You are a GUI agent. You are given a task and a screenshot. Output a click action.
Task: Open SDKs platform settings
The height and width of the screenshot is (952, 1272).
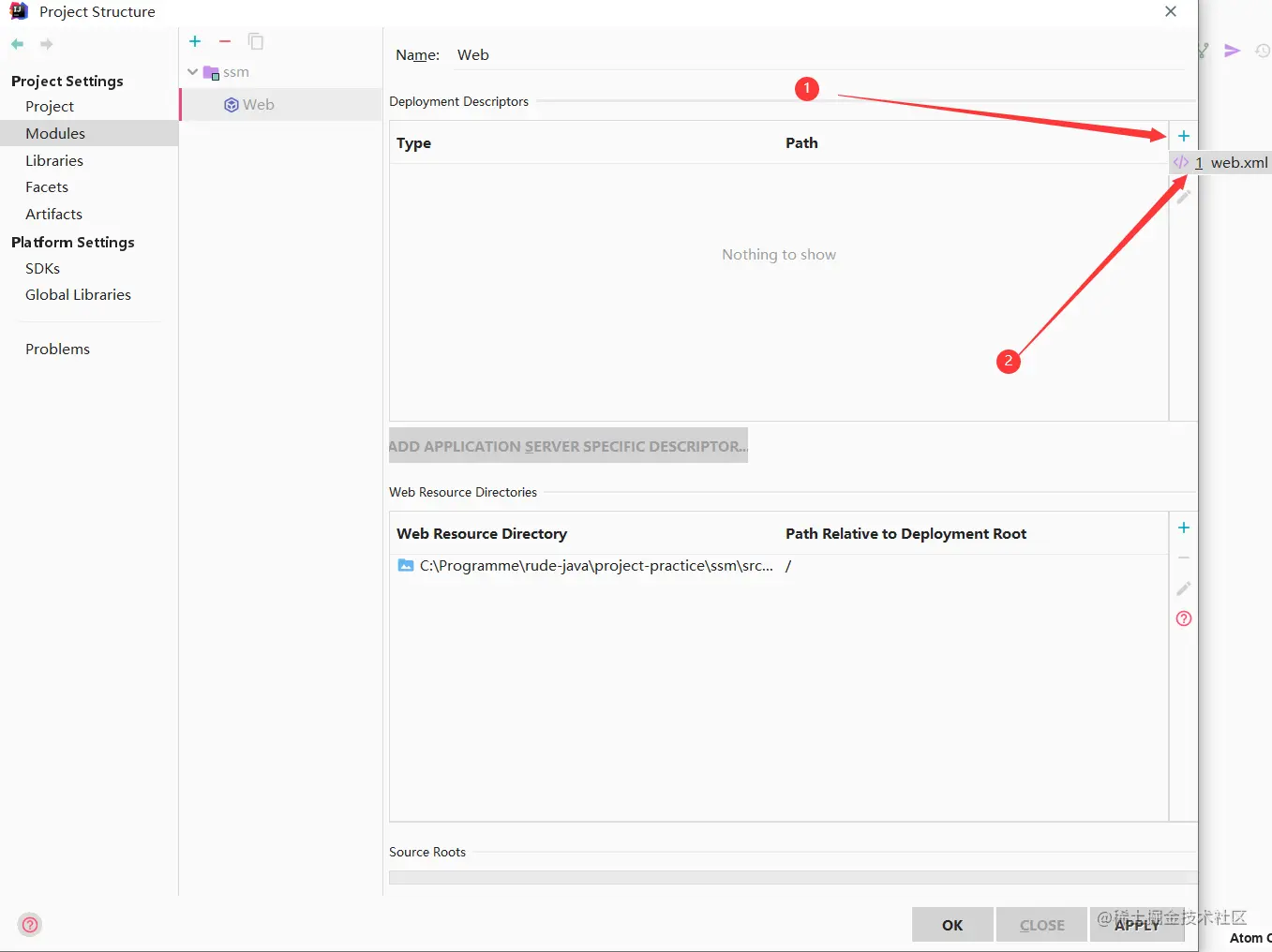tap(42, 269)
